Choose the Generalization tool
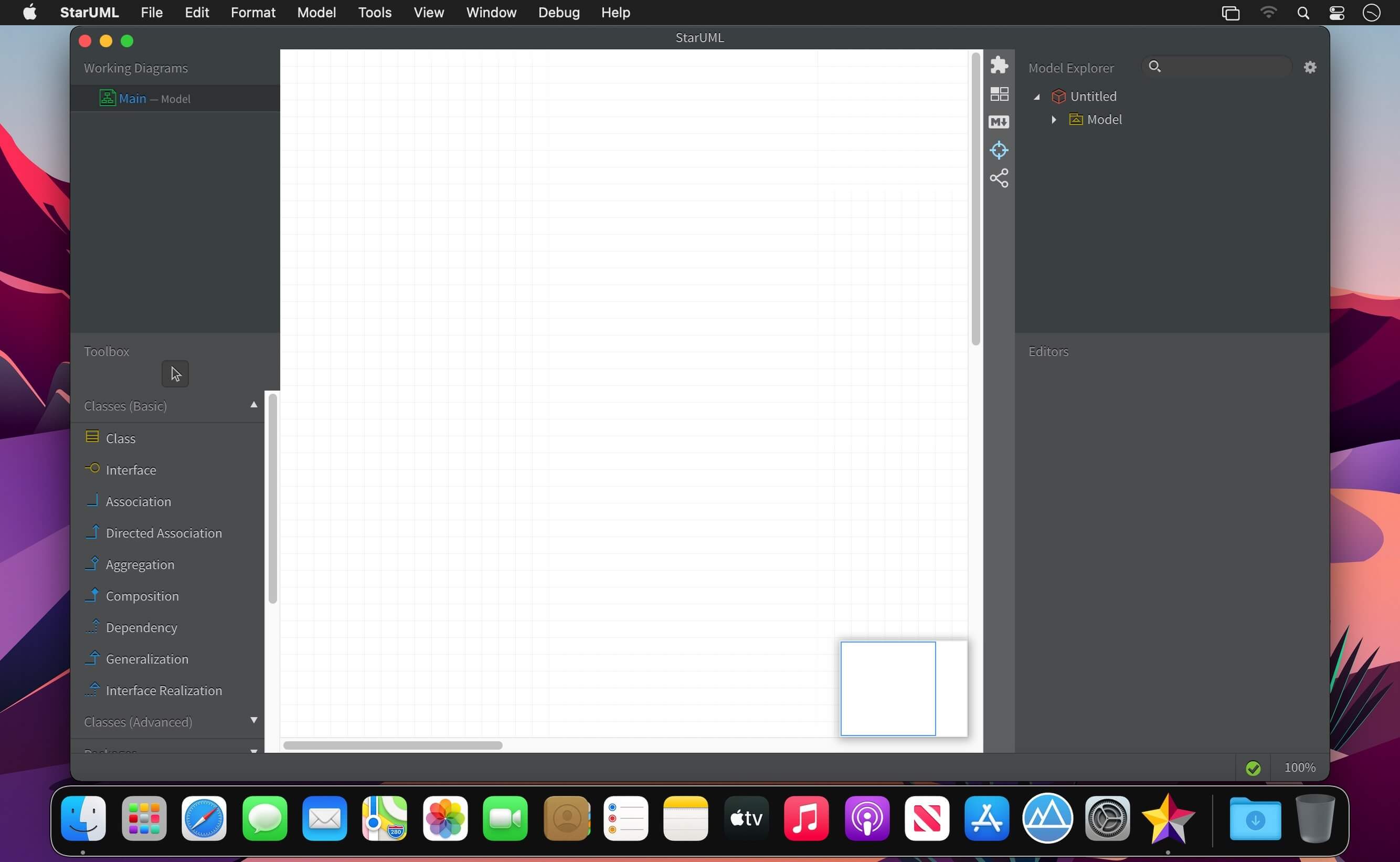 click(146, 659)
